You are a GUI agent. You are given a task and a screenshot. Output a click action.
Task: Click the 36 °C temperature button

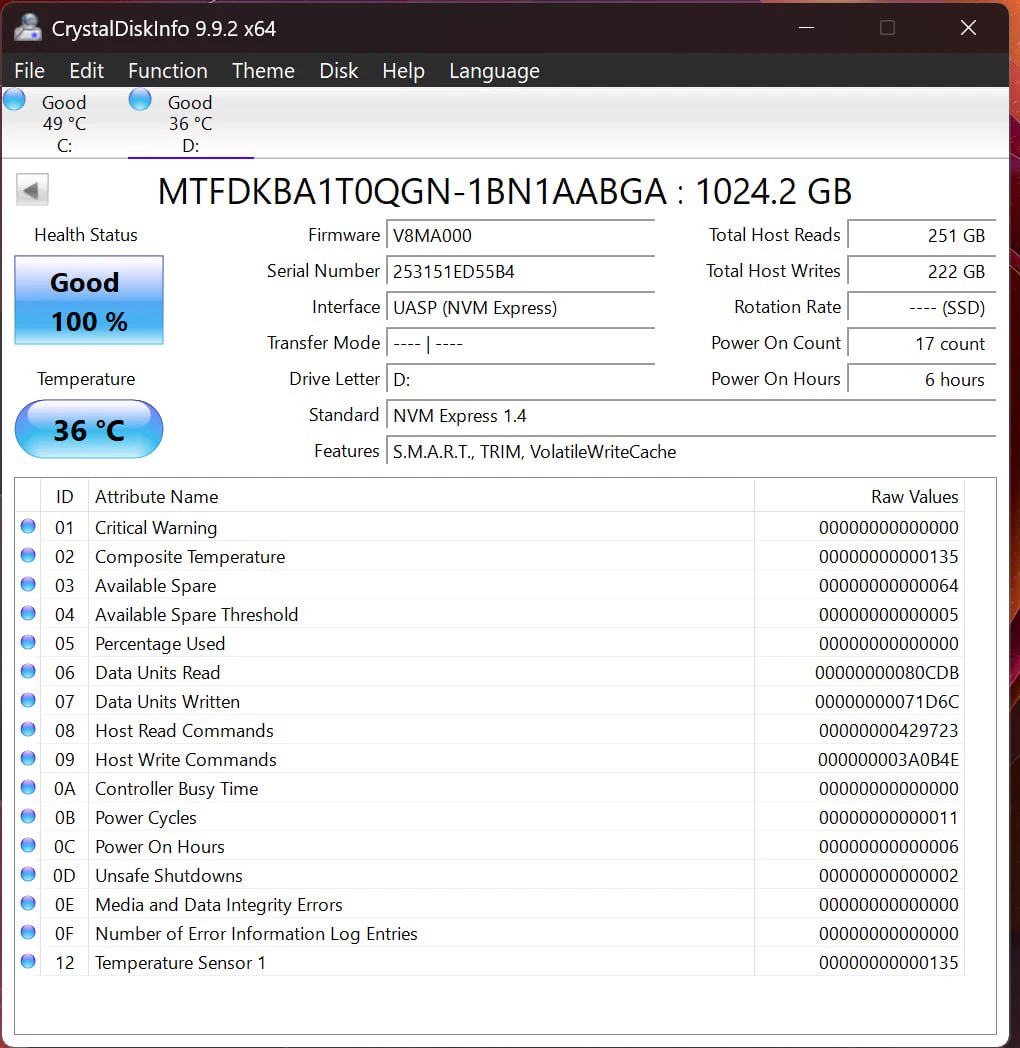pos(89,429)
